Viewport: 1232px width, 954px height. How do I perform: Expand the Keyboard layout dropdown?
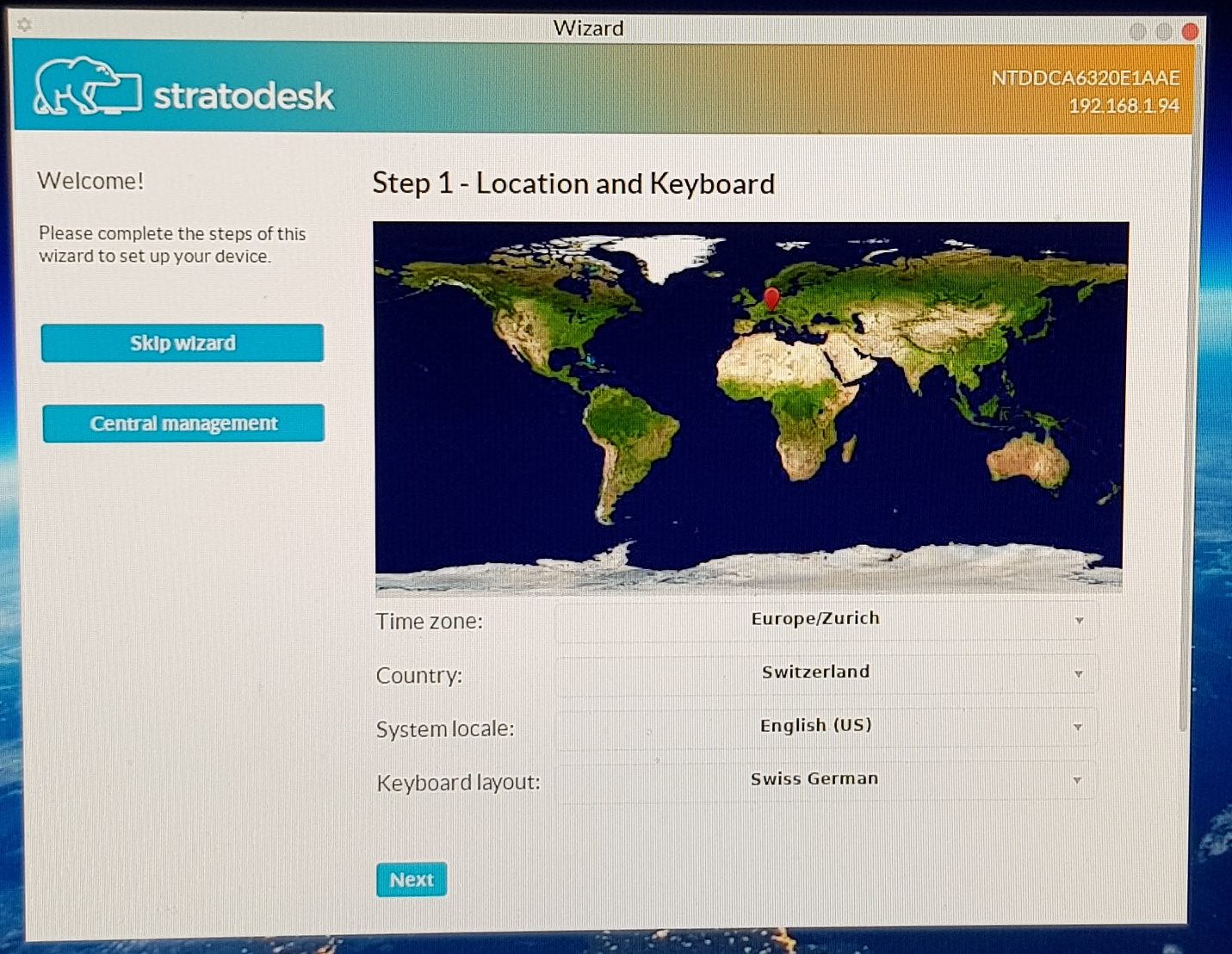(1077, 780)
